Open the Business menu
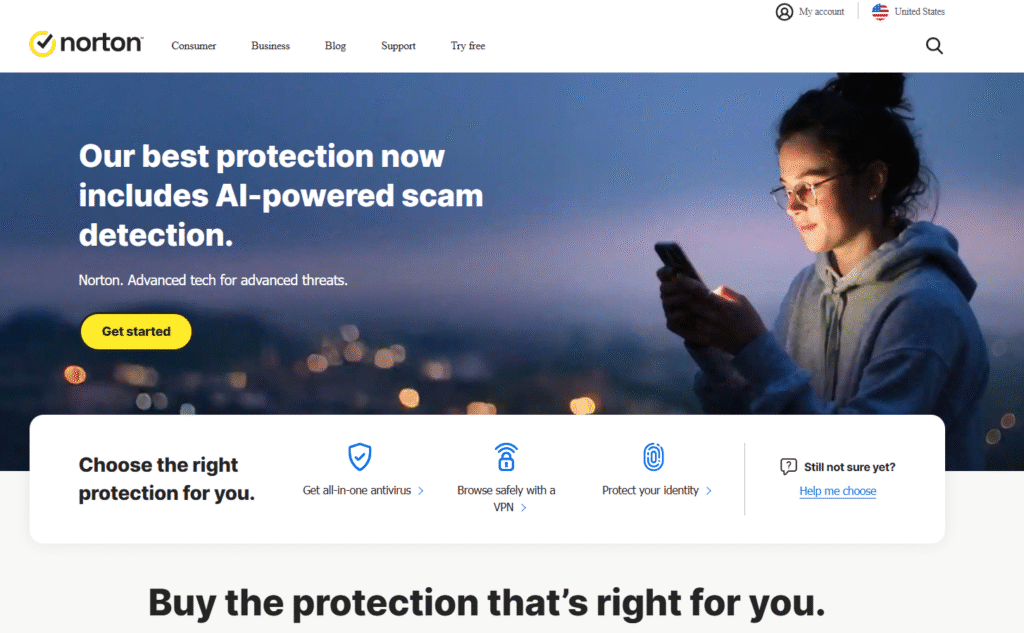Viewport: 1024px width, 633px height. tap(270, 46)
